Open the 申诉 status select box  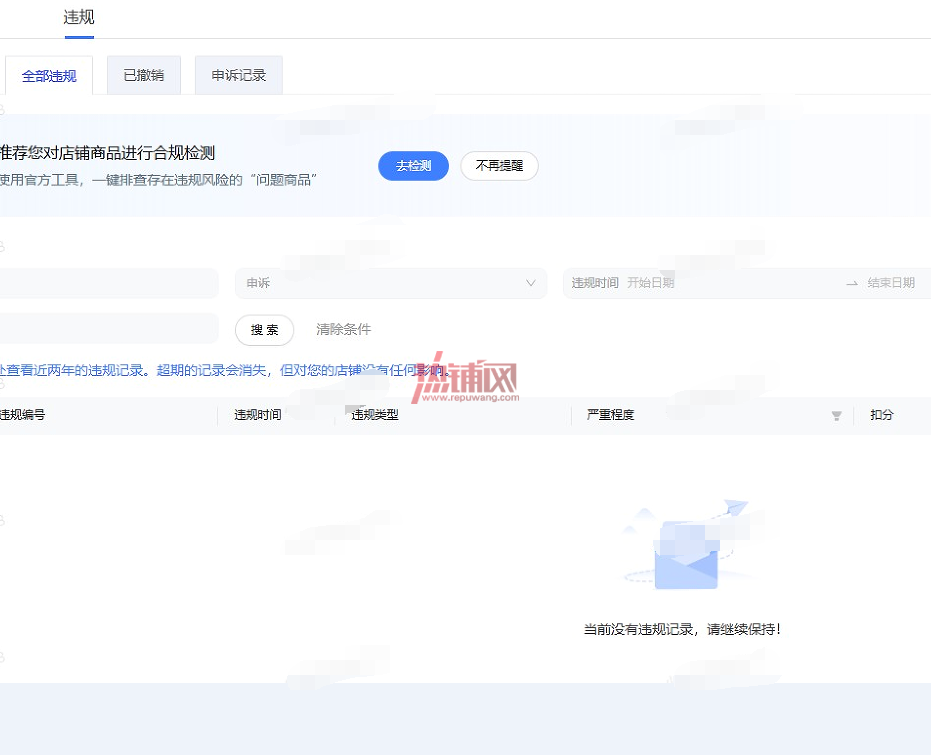coord(391,283)
